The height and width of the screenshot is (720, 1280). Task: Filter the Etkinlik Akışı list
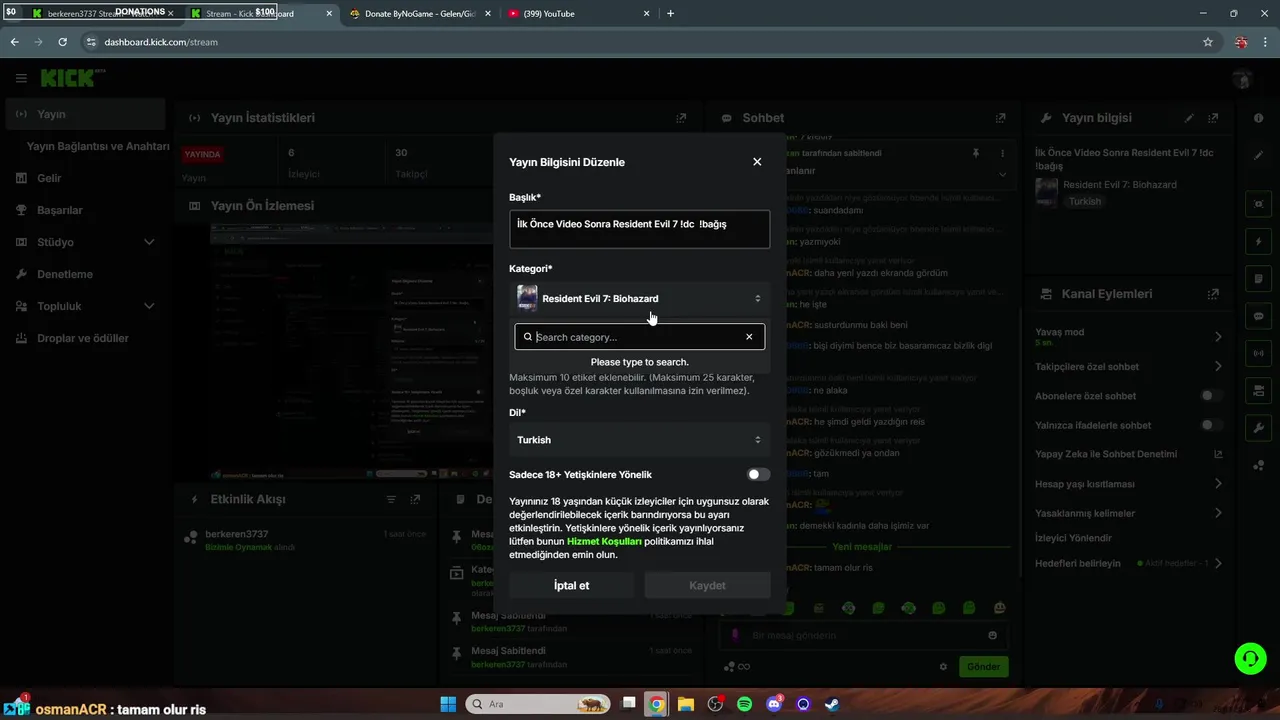(391, 499)
